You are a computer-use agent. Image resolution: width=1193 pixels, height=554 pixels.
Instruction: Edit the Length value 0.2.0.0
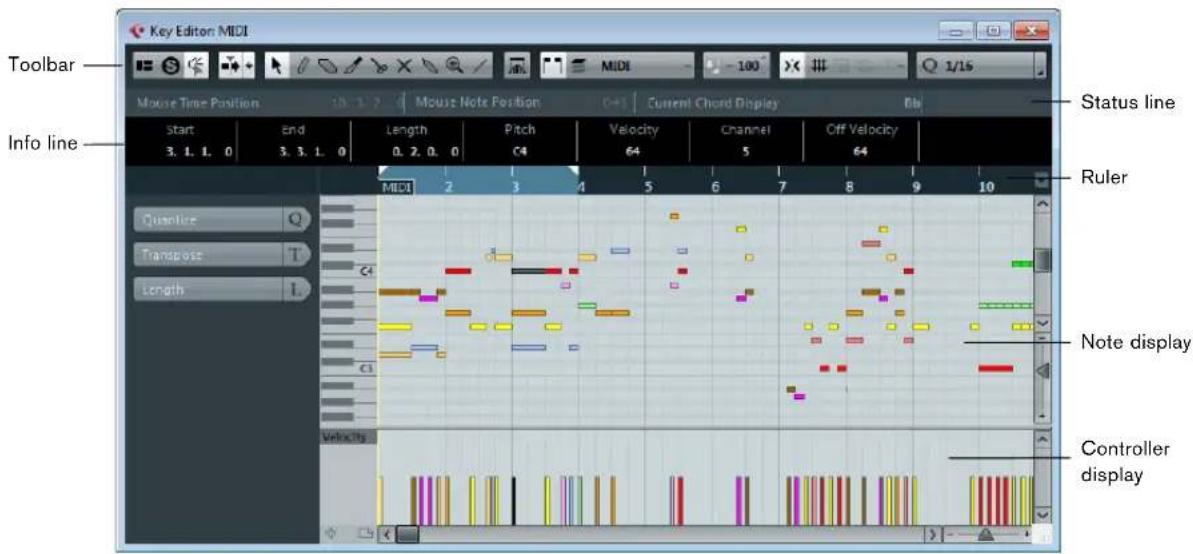[426, 151]
